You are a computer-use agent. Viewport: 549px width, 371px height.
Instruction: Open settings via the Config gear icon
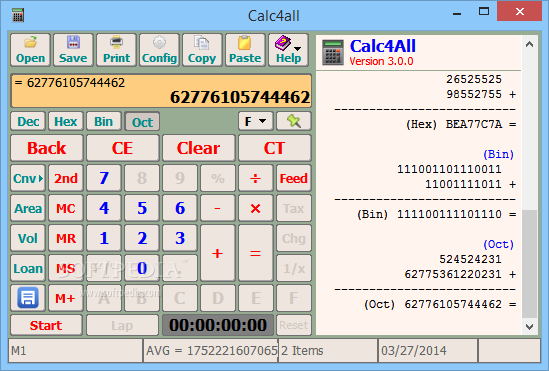coord(159,50)
